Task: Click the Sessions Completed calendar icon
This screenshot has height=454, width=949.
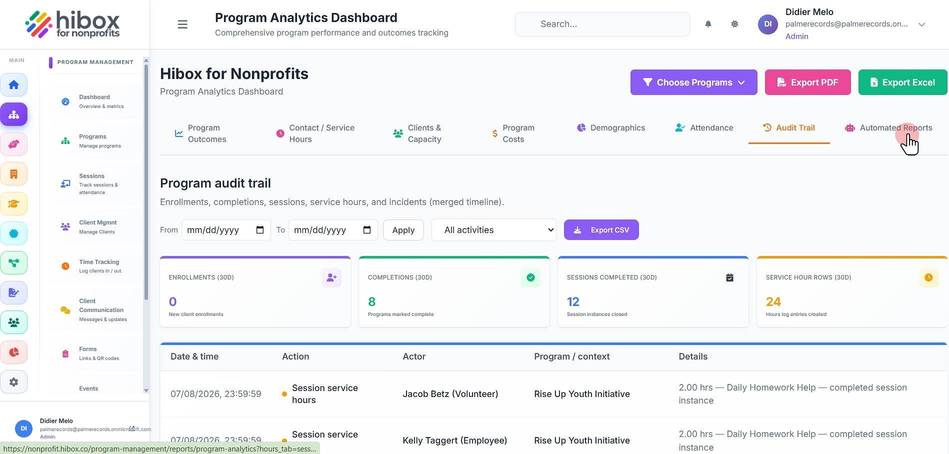Action: click(729, 278)
